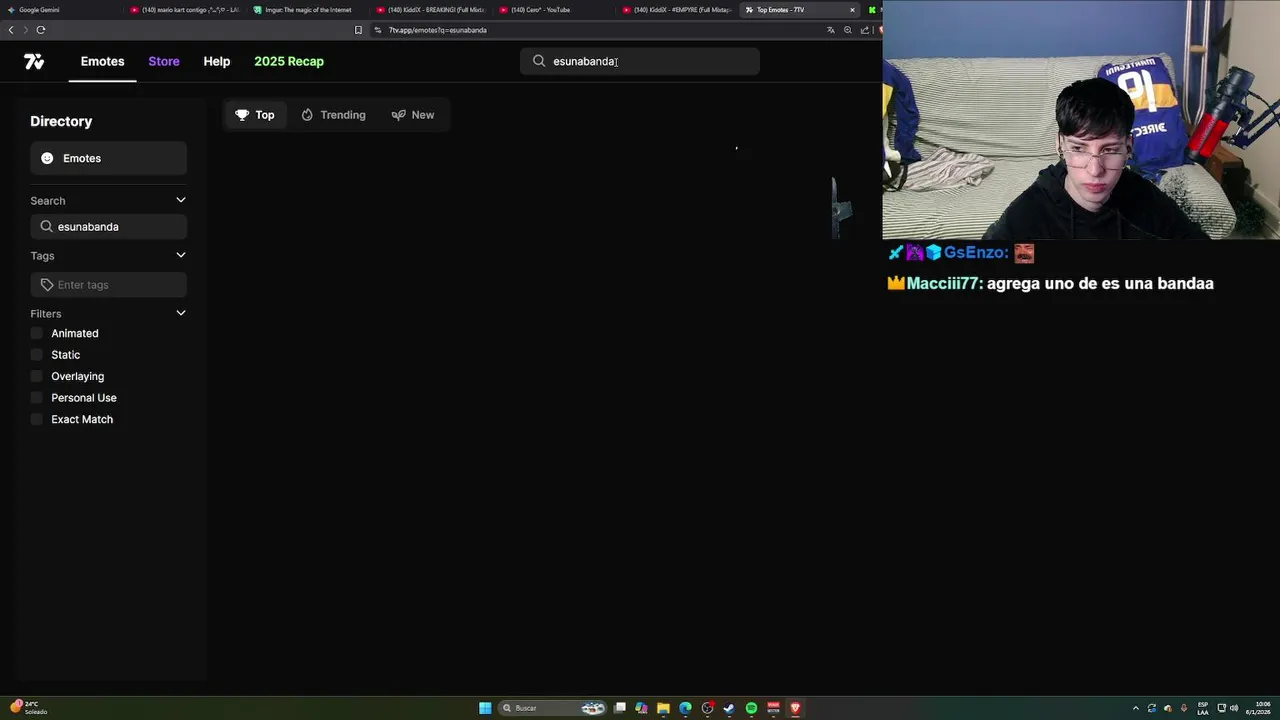
Task: Click the flame icon on the Trending tab
Action: (307, 115)
